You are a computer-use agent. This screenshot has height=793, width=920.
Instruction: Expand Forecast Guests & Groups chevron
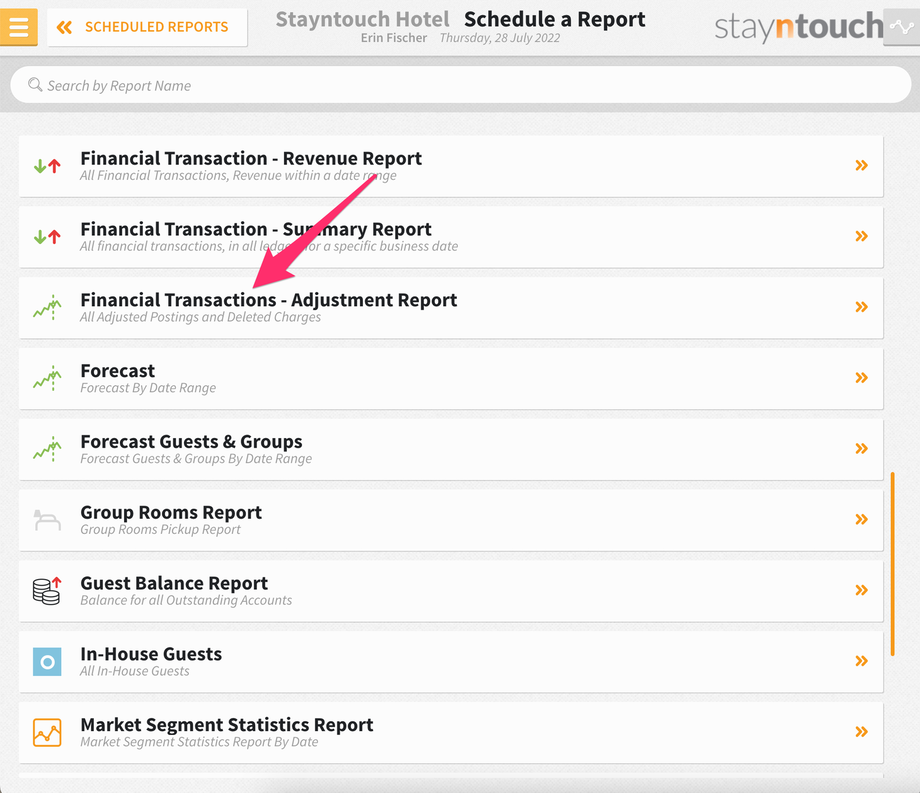(x=861, y=449)
